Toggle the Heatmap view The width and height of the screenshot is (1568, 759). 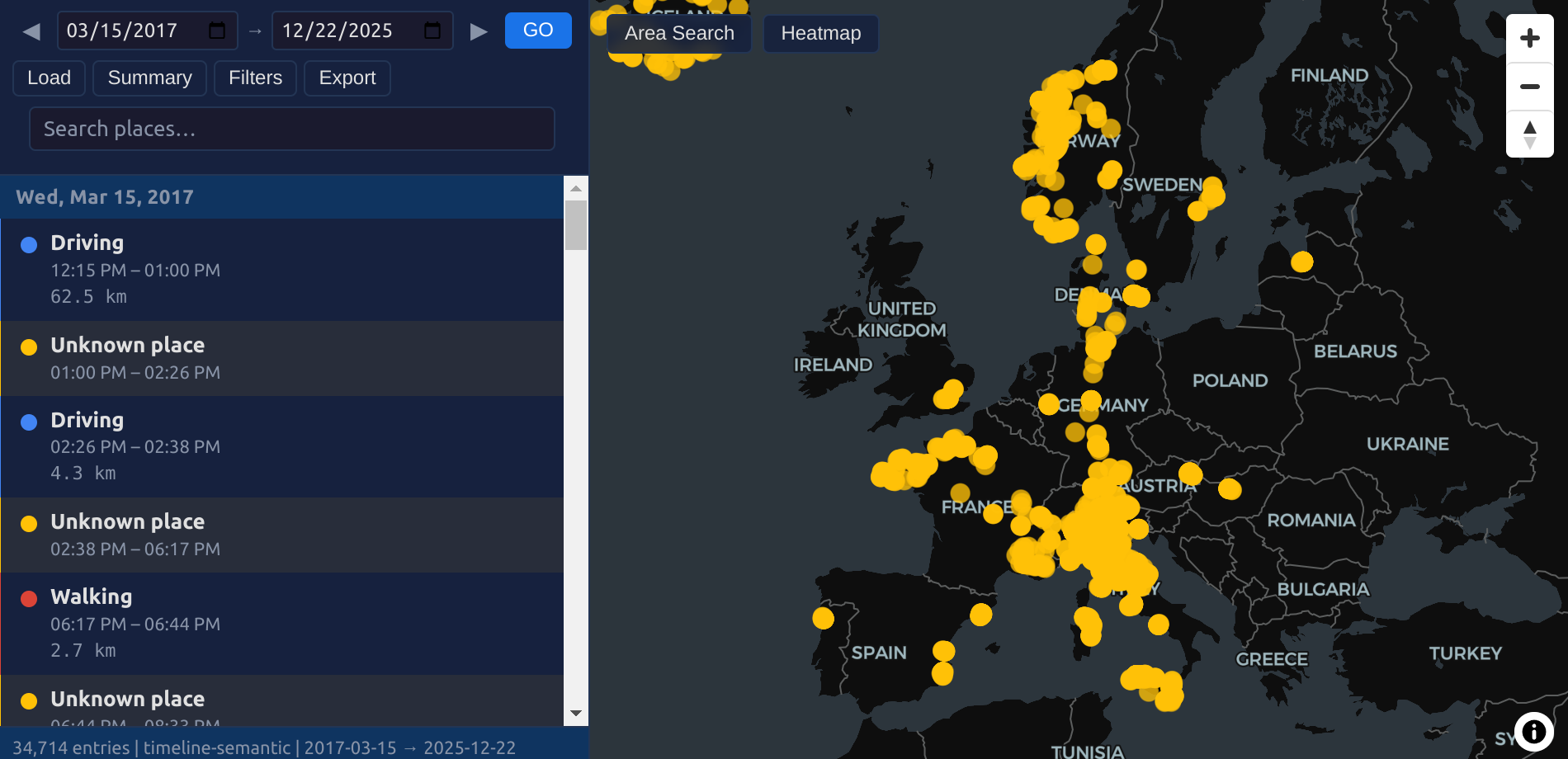(x=821, y=33)
